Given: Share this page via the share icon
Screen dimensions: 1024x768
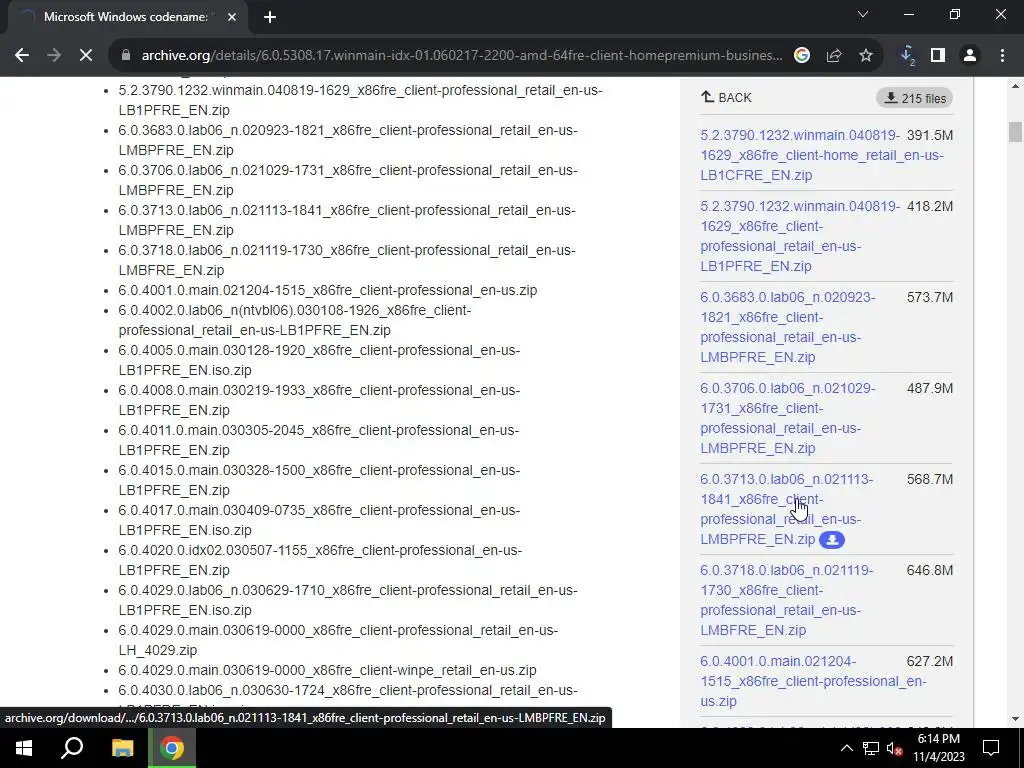Looking at the screenshot, I should point(834,56).
